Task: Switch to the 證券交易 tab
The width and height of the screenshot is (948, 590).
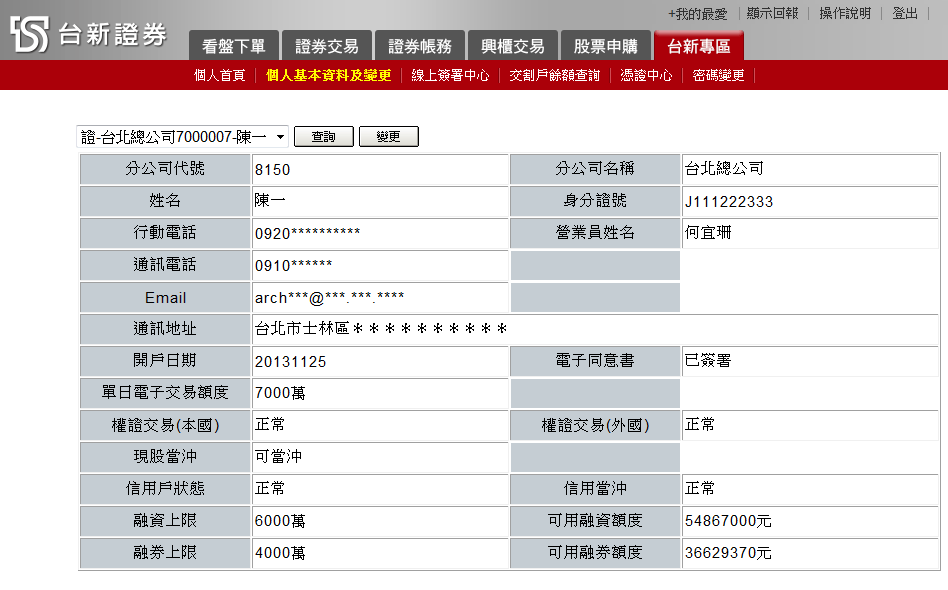Action: coord(326,46)
